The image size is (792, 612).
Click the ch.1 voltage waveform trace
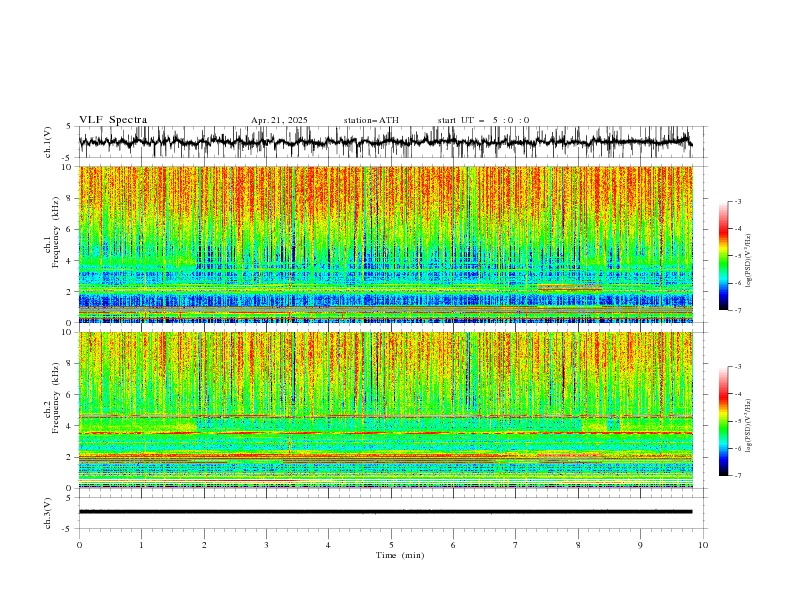coord(385,142)
